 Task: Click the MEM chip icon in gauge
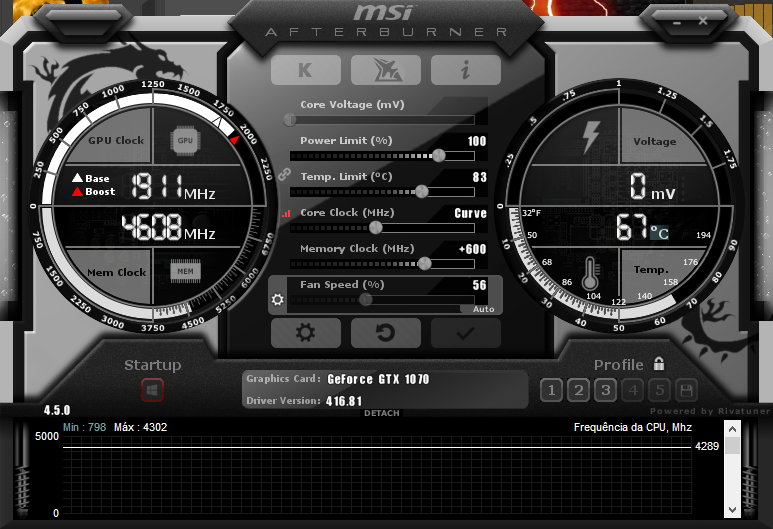tap(185, 271)
